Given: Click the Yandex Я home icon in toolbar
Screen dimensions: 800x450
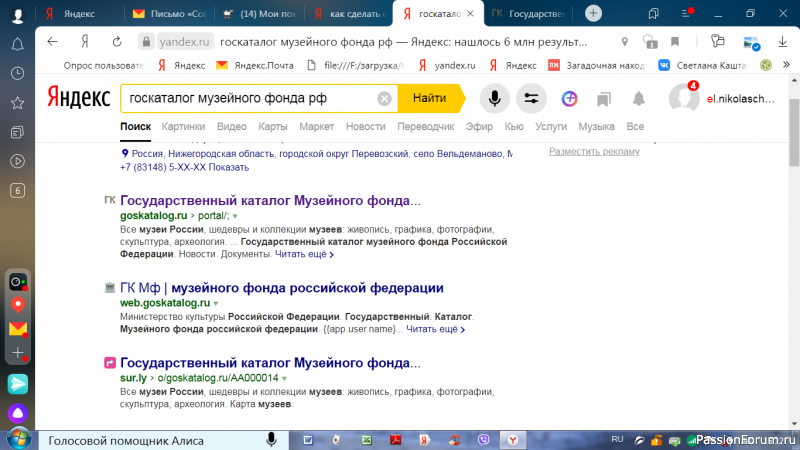Looking at the screenshot, I should [85, 42].
